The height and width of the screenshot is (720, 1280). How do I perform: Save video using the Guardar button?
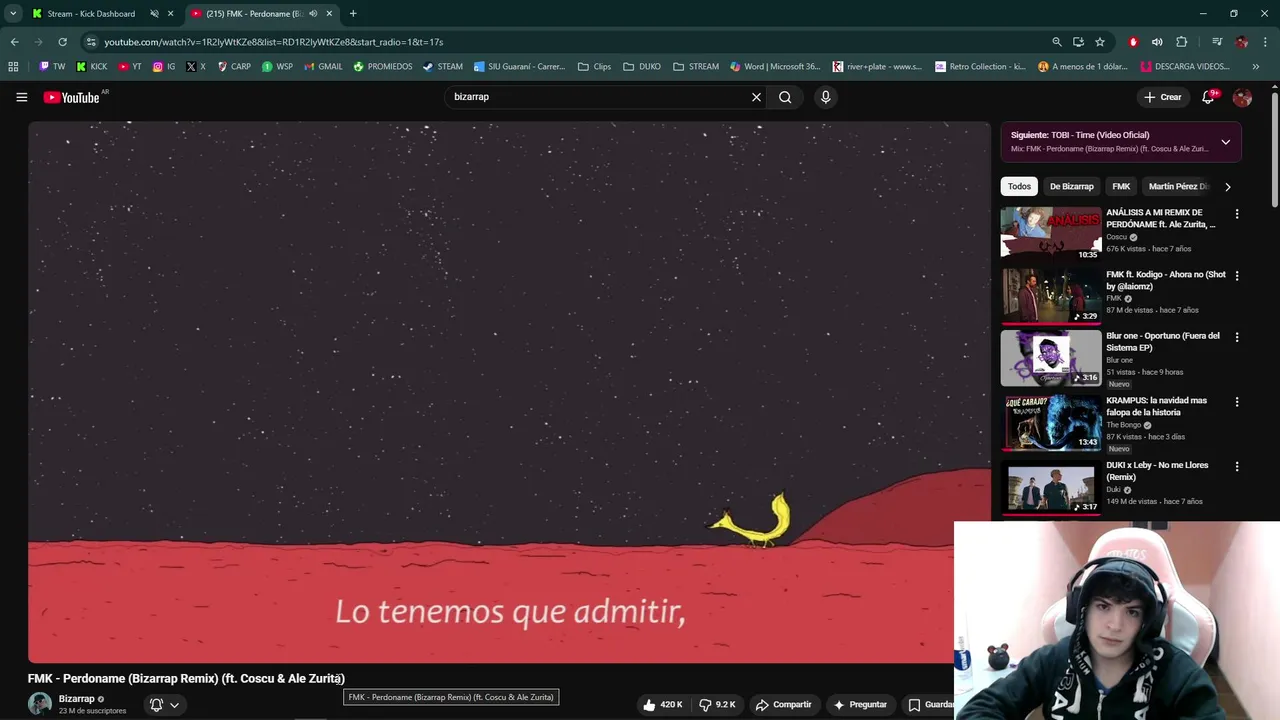930,704
